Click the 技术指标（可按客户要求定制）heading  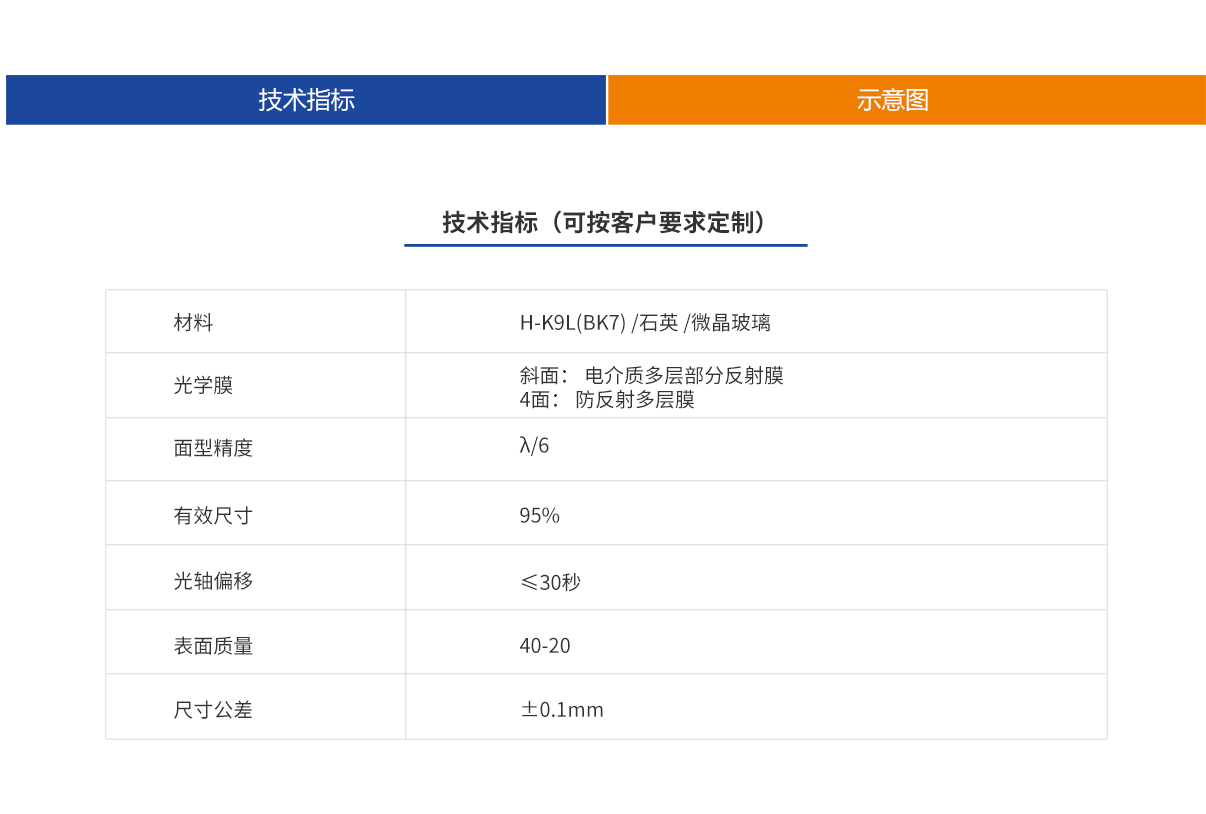point(605,218)
